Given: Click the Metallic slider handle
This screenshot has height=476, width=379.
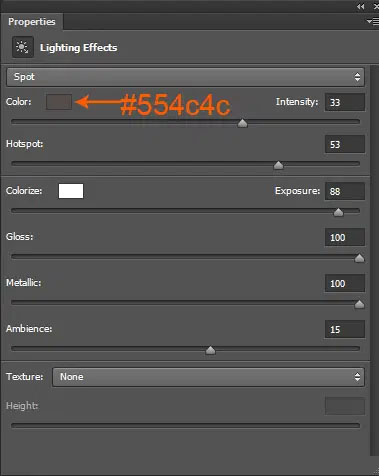Looking at the screenshot, I should point(359,304).
